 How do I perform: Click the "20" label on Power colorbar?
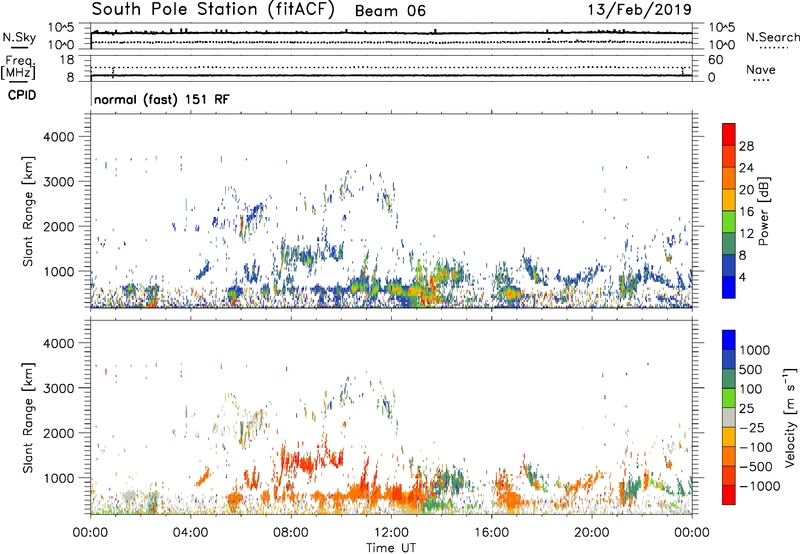[746, 190]
